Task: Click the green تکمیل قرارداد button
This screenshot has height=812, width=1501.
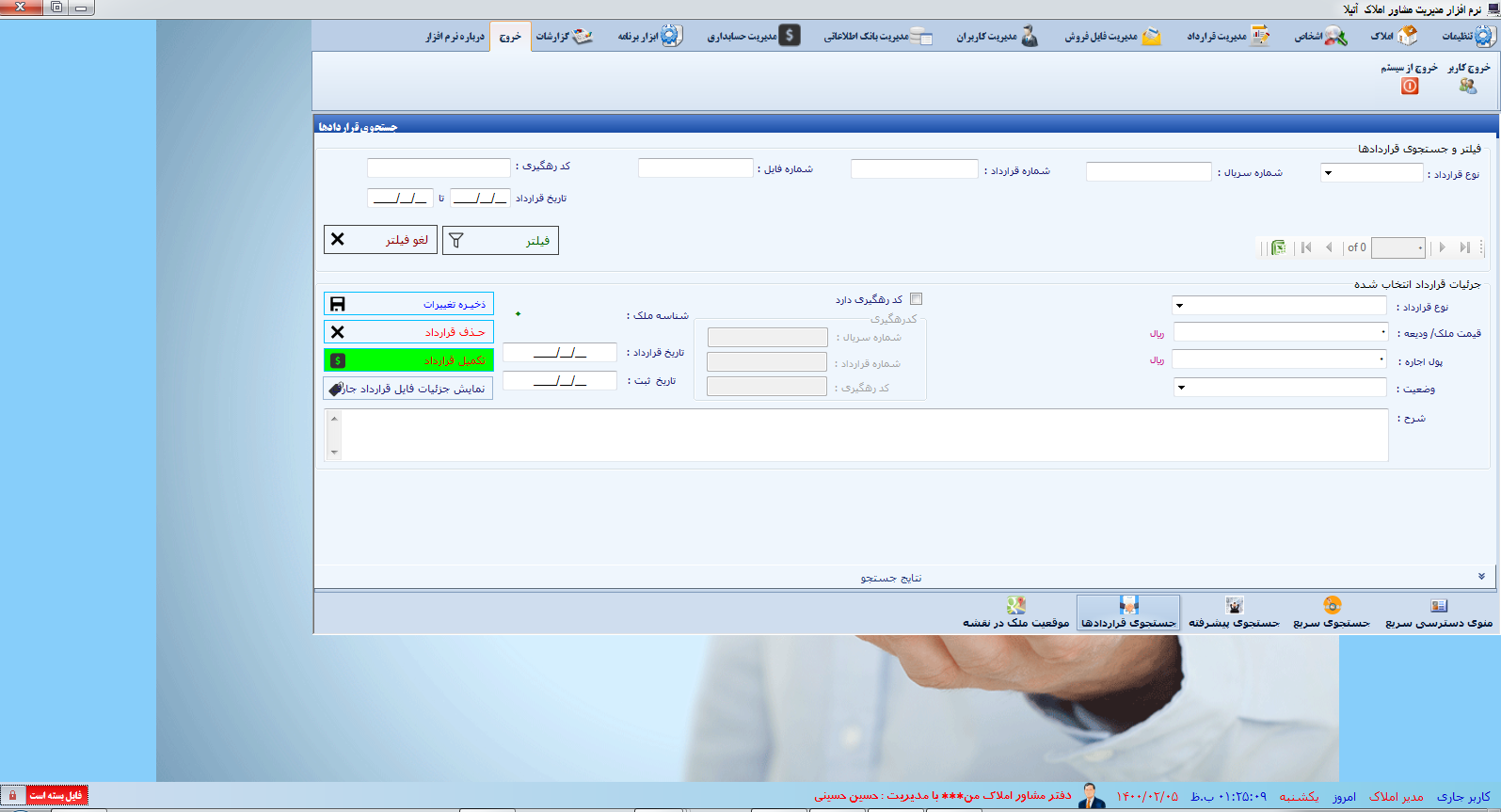Action: [x=408, y=360]
